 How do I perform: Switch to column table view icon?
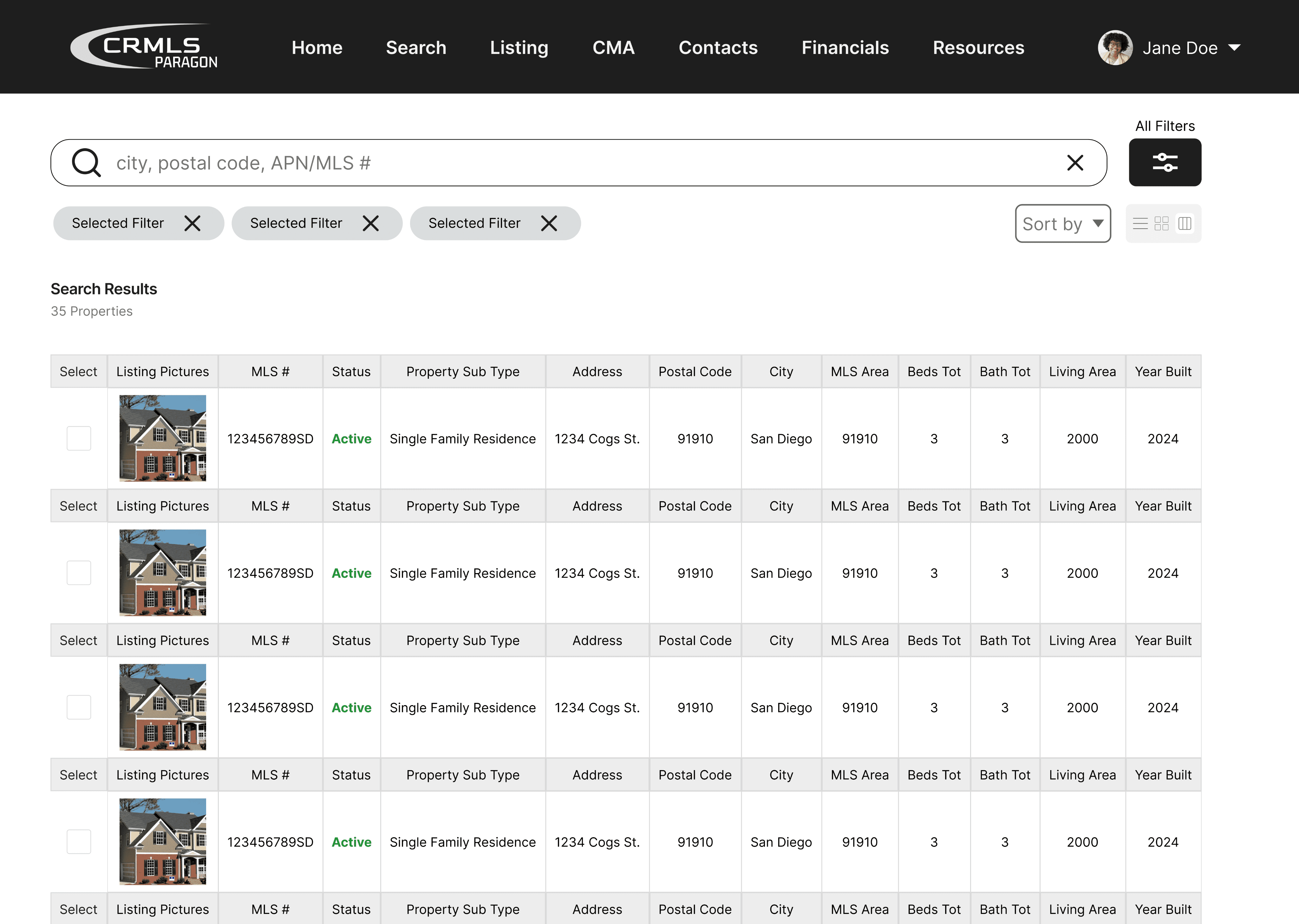(1185, 224)
